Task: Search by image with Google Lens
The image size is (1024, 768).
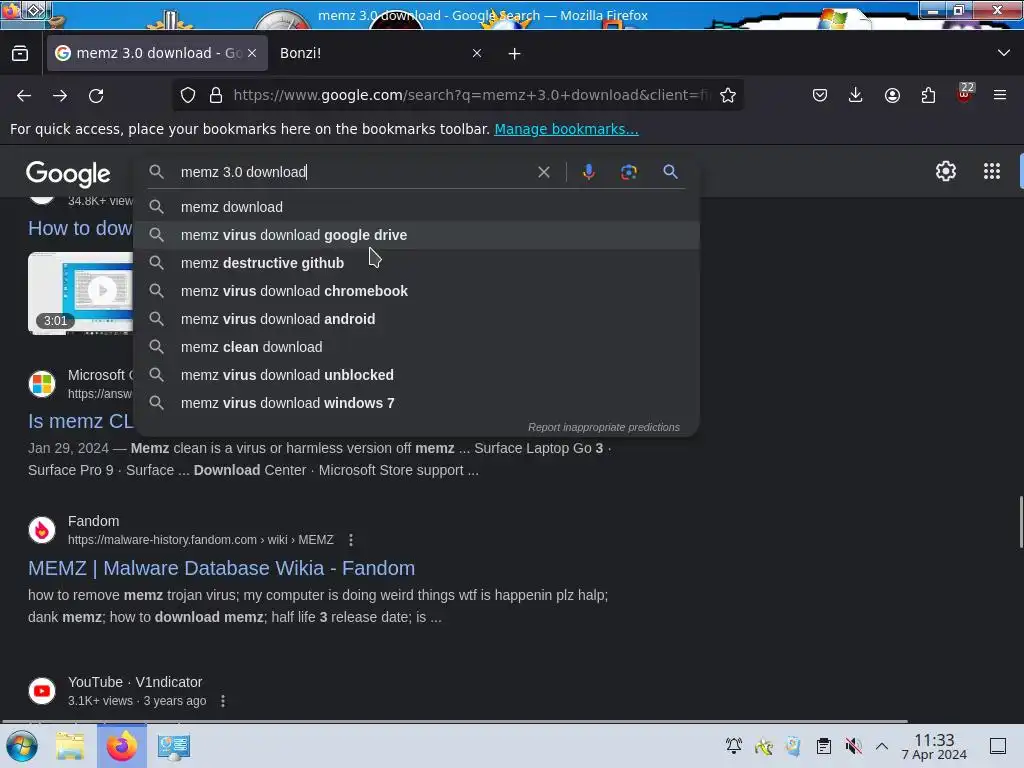Action: (628, 172)
